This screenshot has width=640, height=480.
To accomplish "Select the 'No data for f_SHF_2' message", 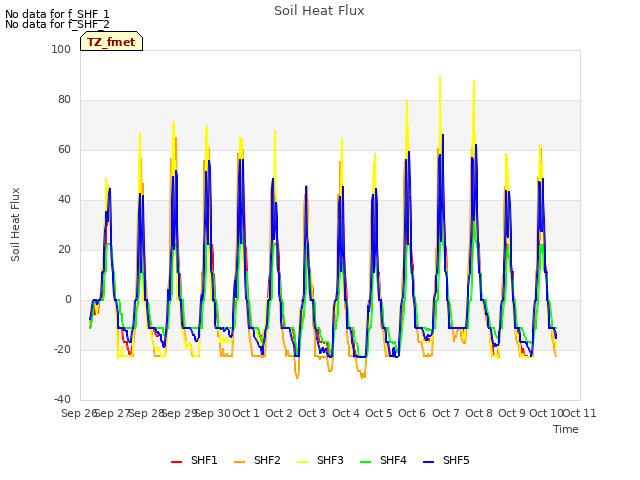I will [57, 24].
